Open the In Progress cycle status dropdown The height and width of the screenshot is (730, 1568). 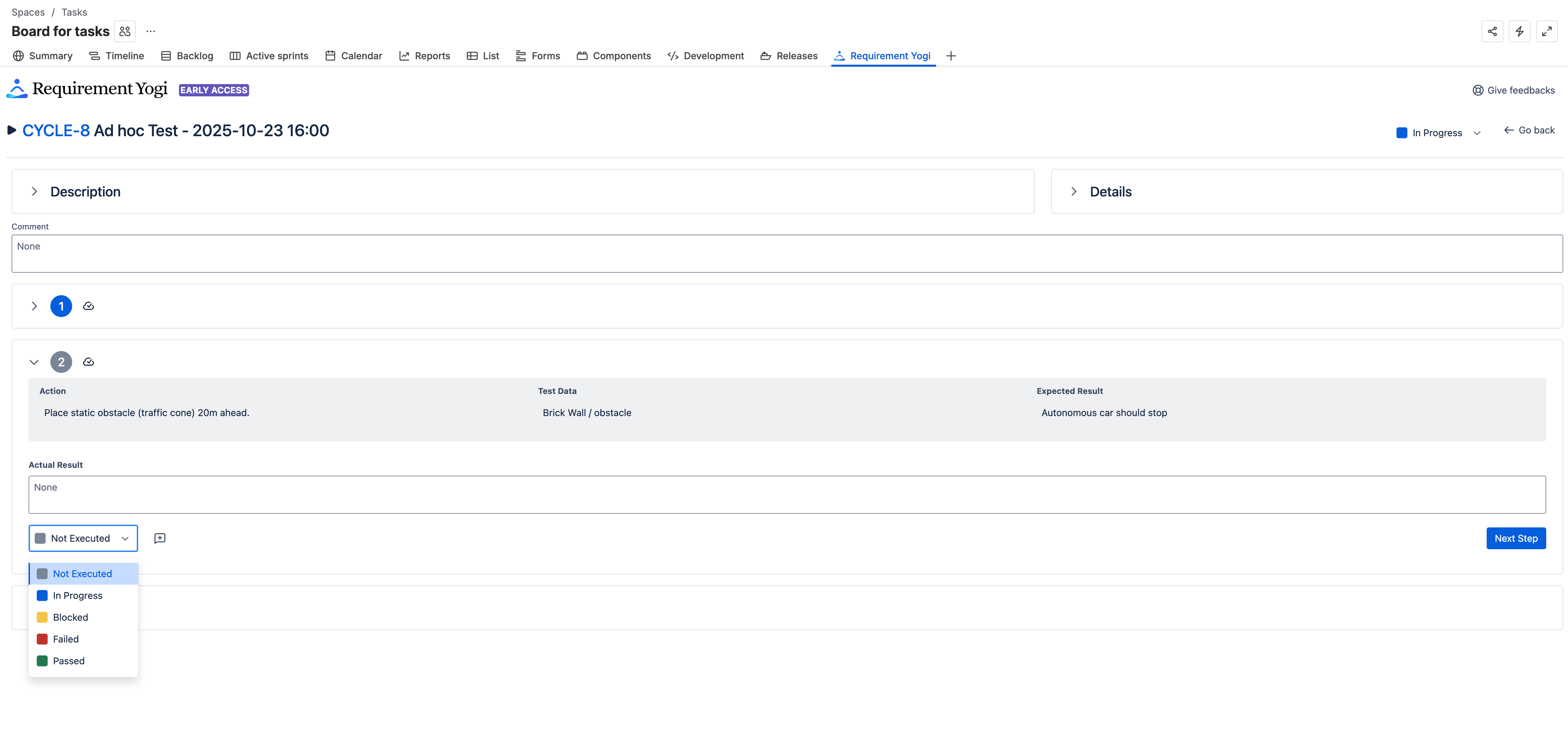1438,133
